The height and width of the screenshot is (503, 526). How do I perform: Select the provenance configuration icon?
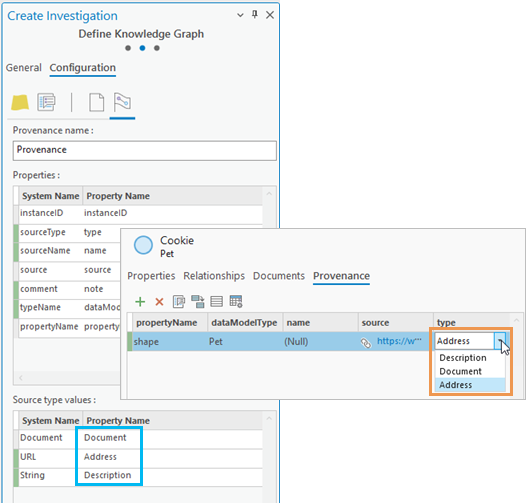[122, 102]
